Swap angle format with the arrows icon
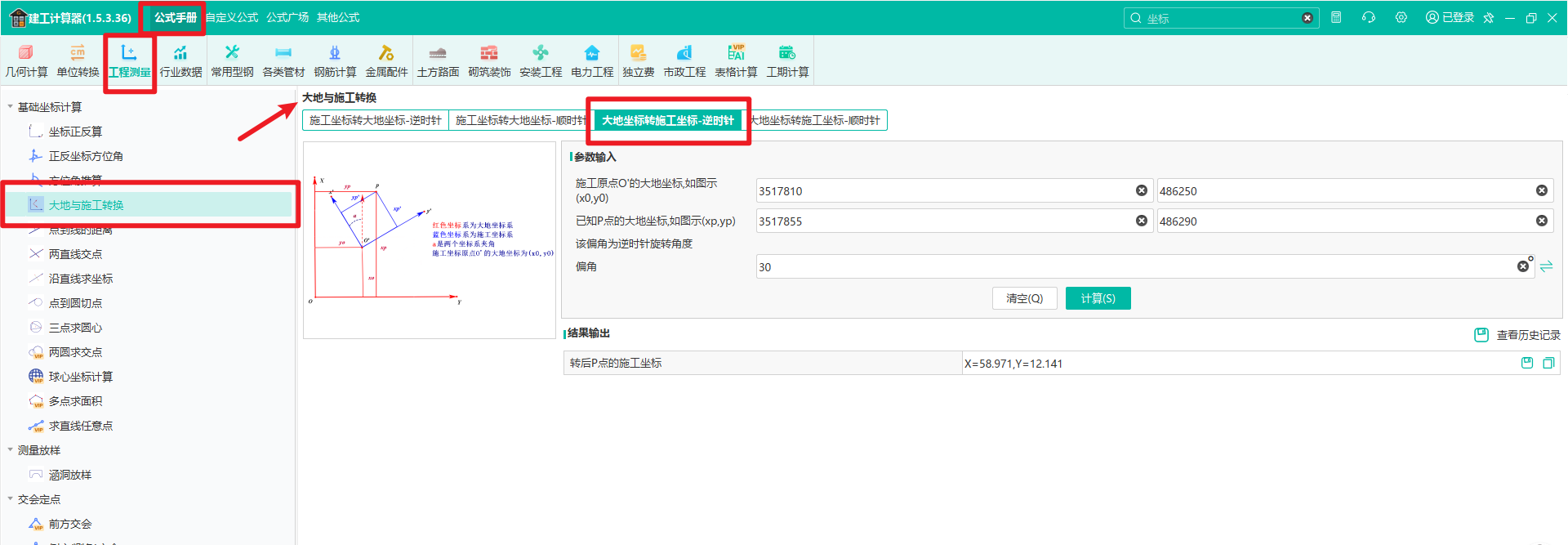The height and width of the screenshot is (545, 1568). coord(1546,266)
